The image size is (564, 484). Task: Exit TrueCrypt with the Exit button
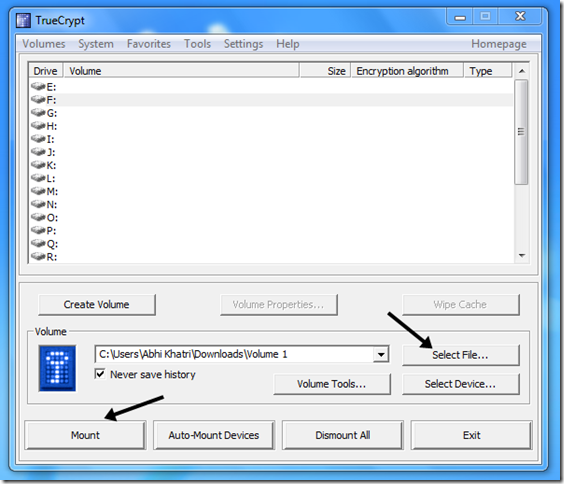coord(471,435)
